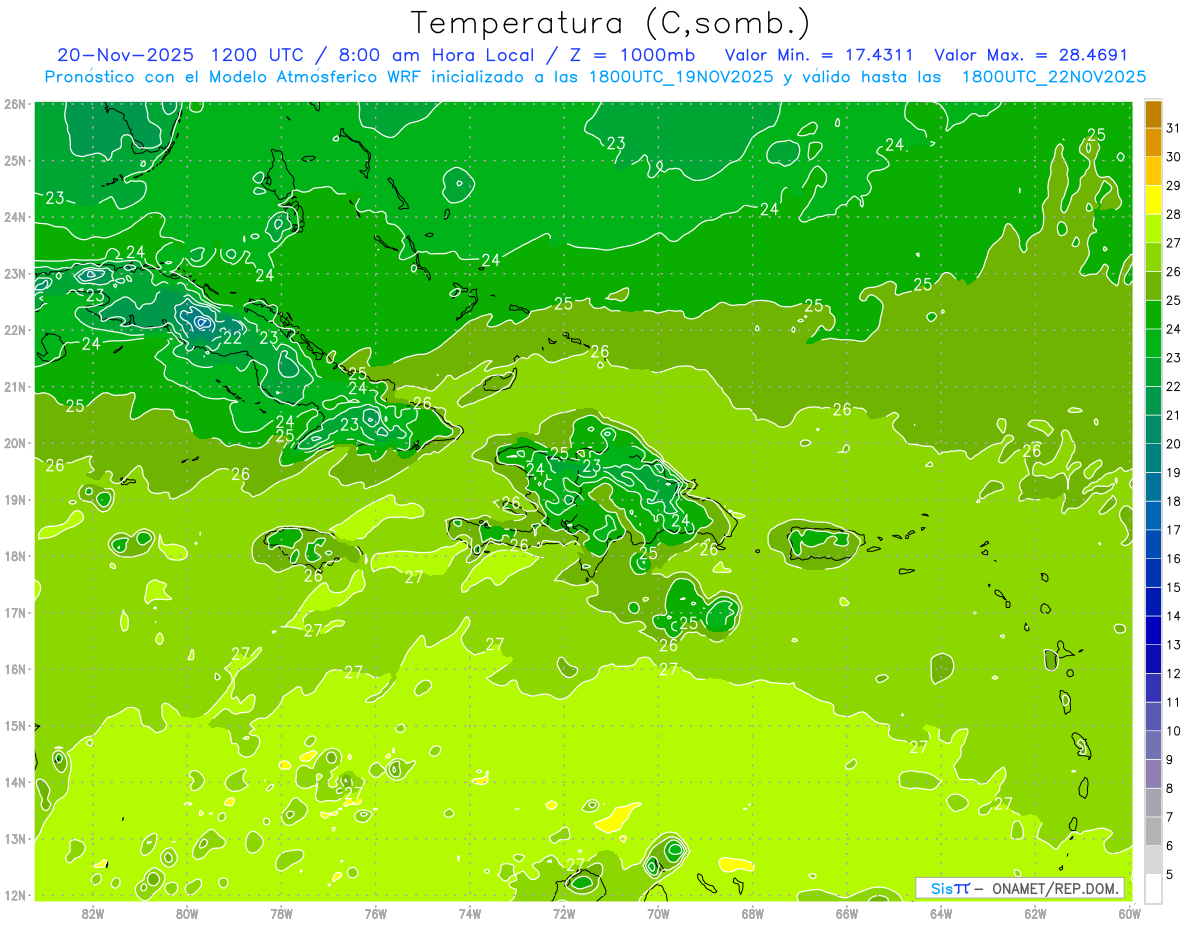
Task: Click the "64W" longitude axis label
Action: click(941, 913)
